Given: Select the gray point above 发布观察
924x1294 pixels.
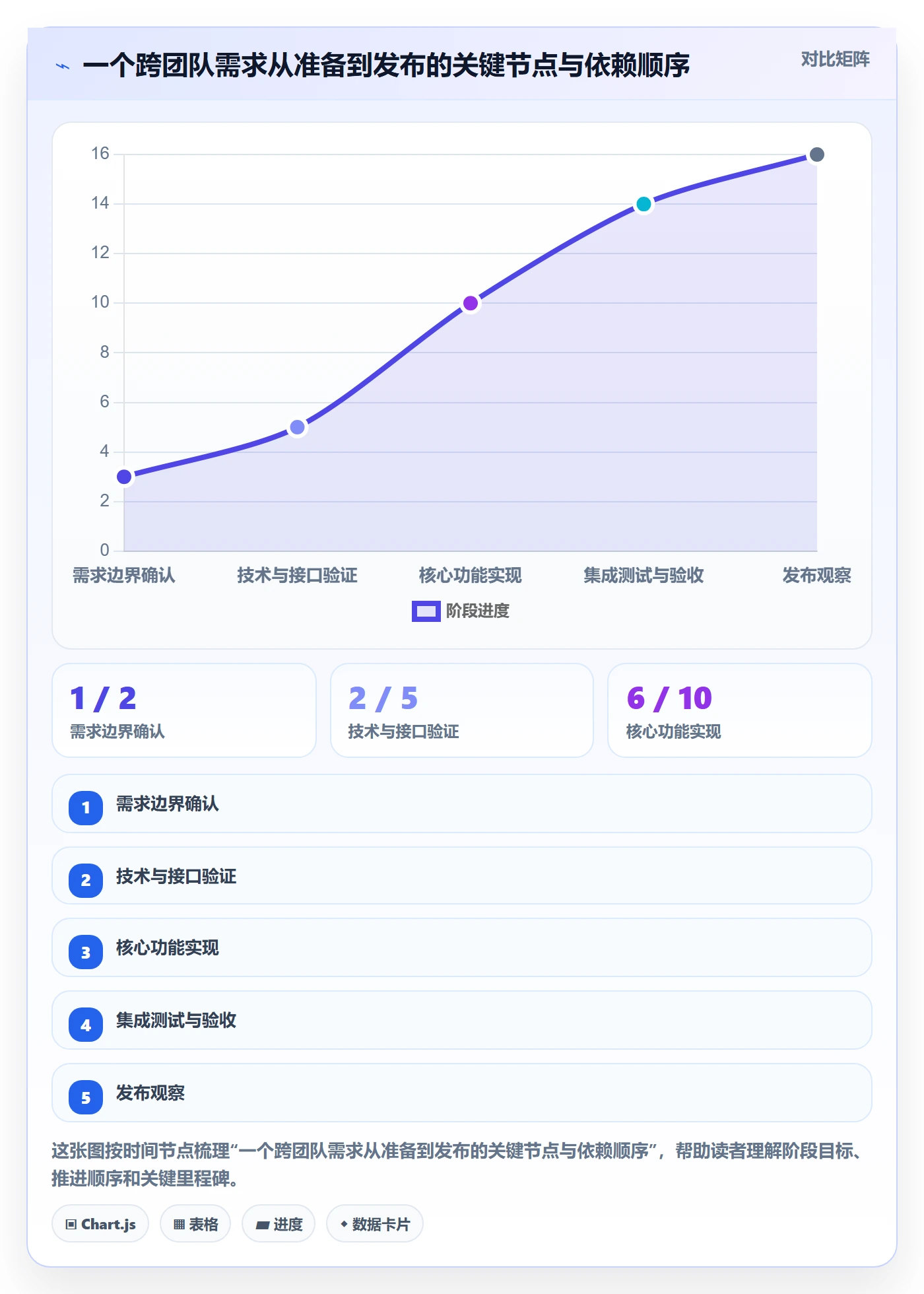Looking at the screenshot, I should click(817, 154).
